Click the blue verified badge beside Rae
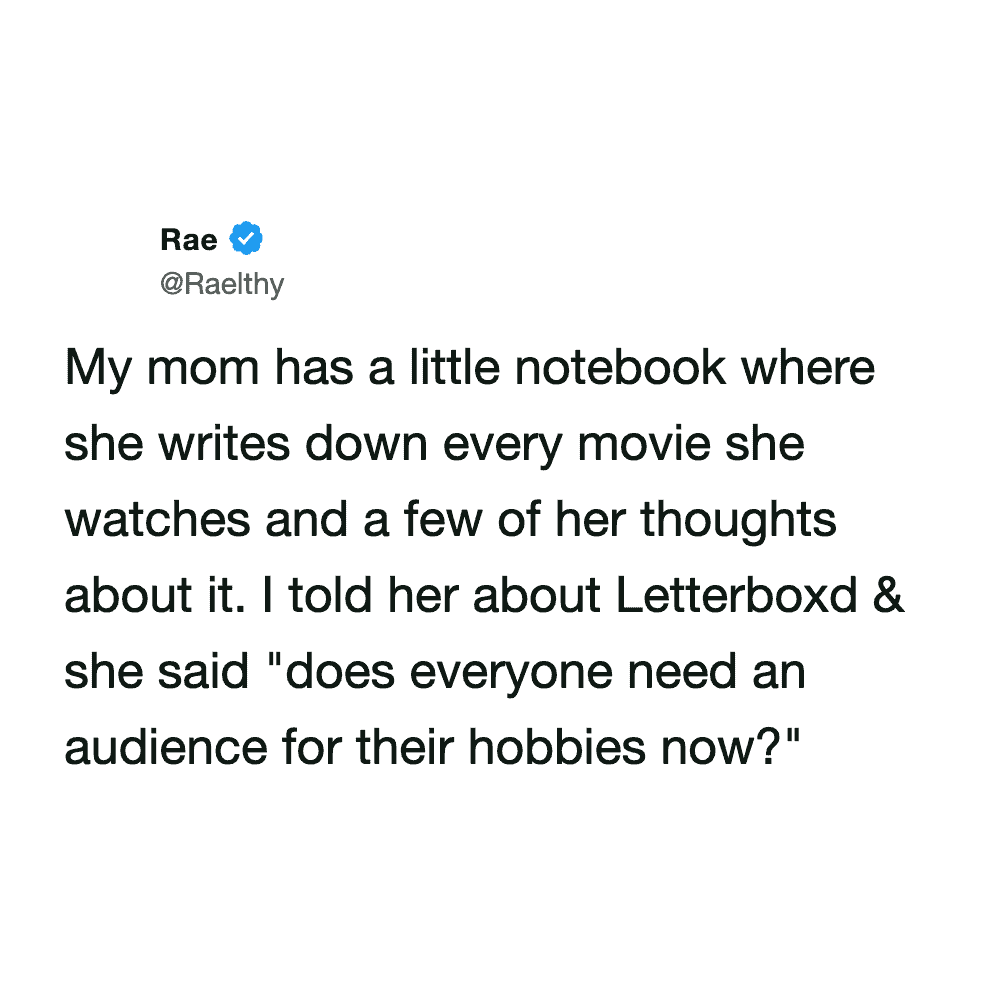 246,241
